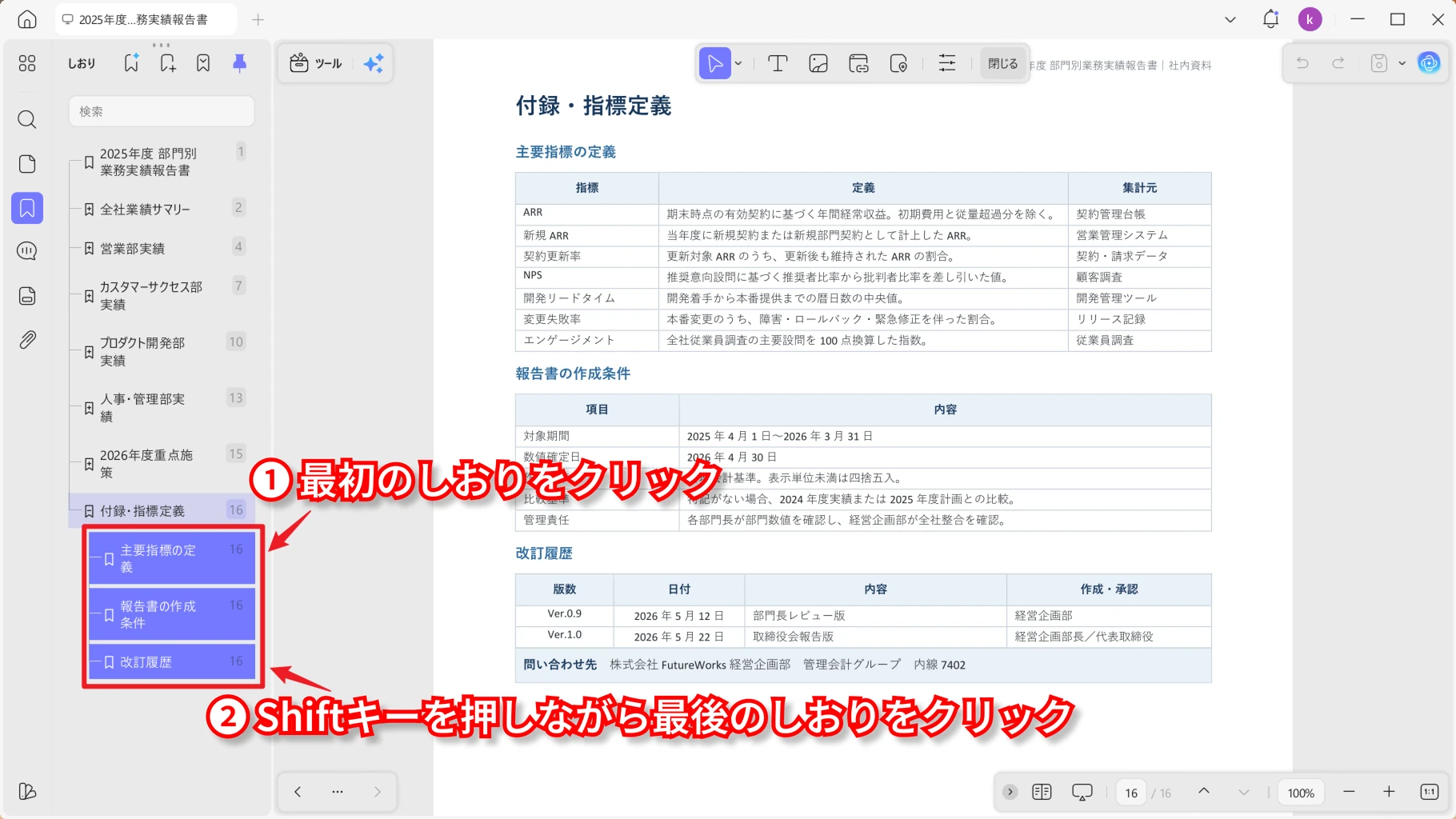This screenshot has height=819, width=1456.
Task: Select the pointer selection tool
Action: coord(715,63)
